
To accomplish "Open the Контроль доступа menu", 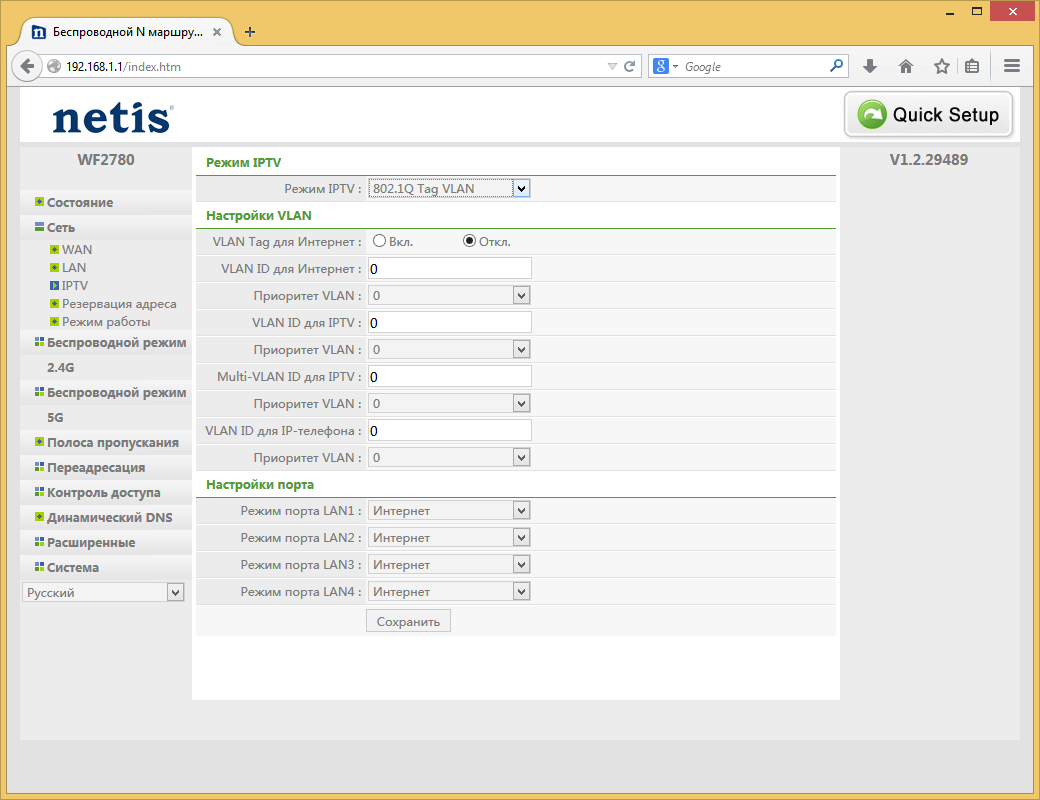I will (103, 492).
